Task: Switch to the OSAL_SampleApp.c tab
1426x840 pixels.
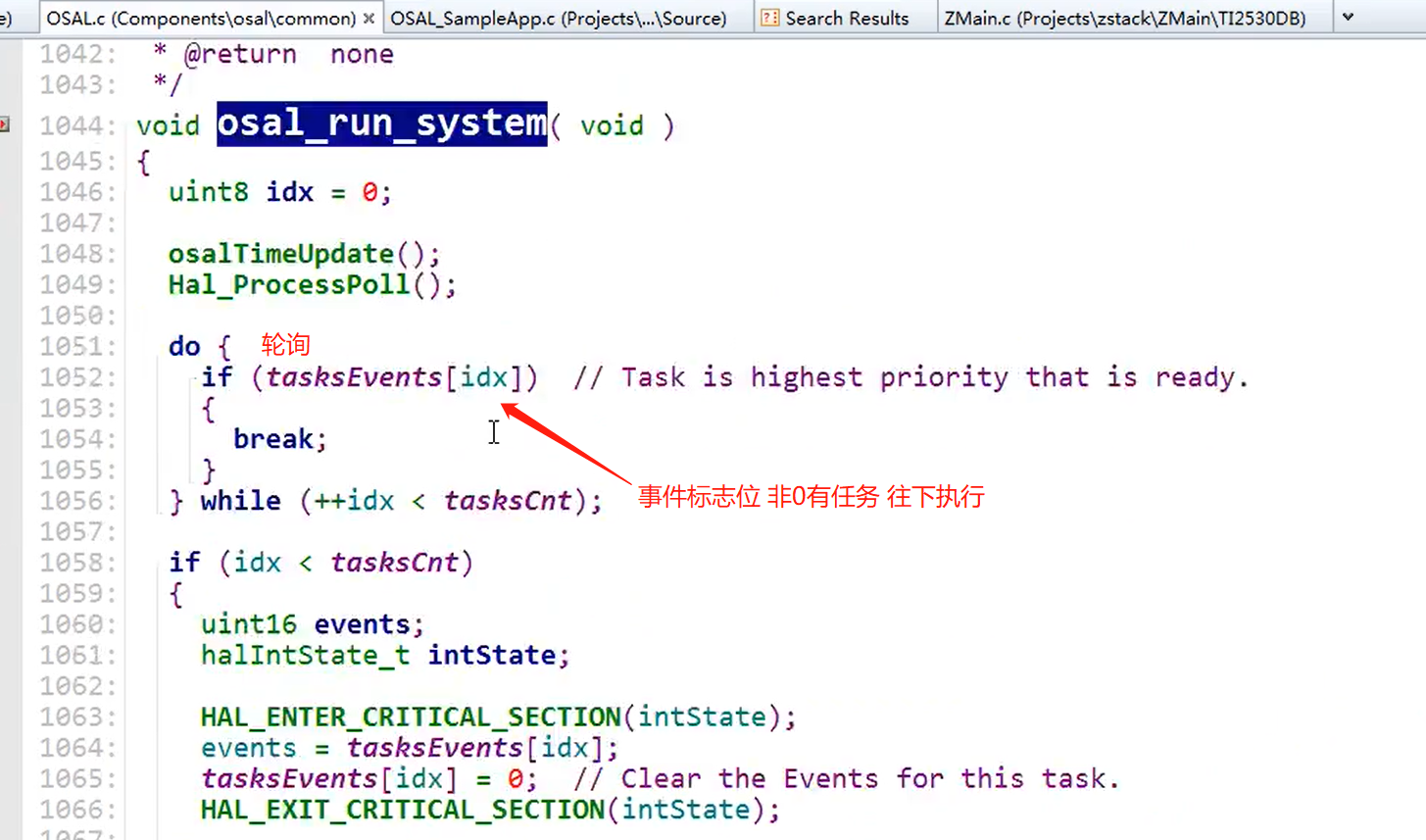Action: click(559, 18)
